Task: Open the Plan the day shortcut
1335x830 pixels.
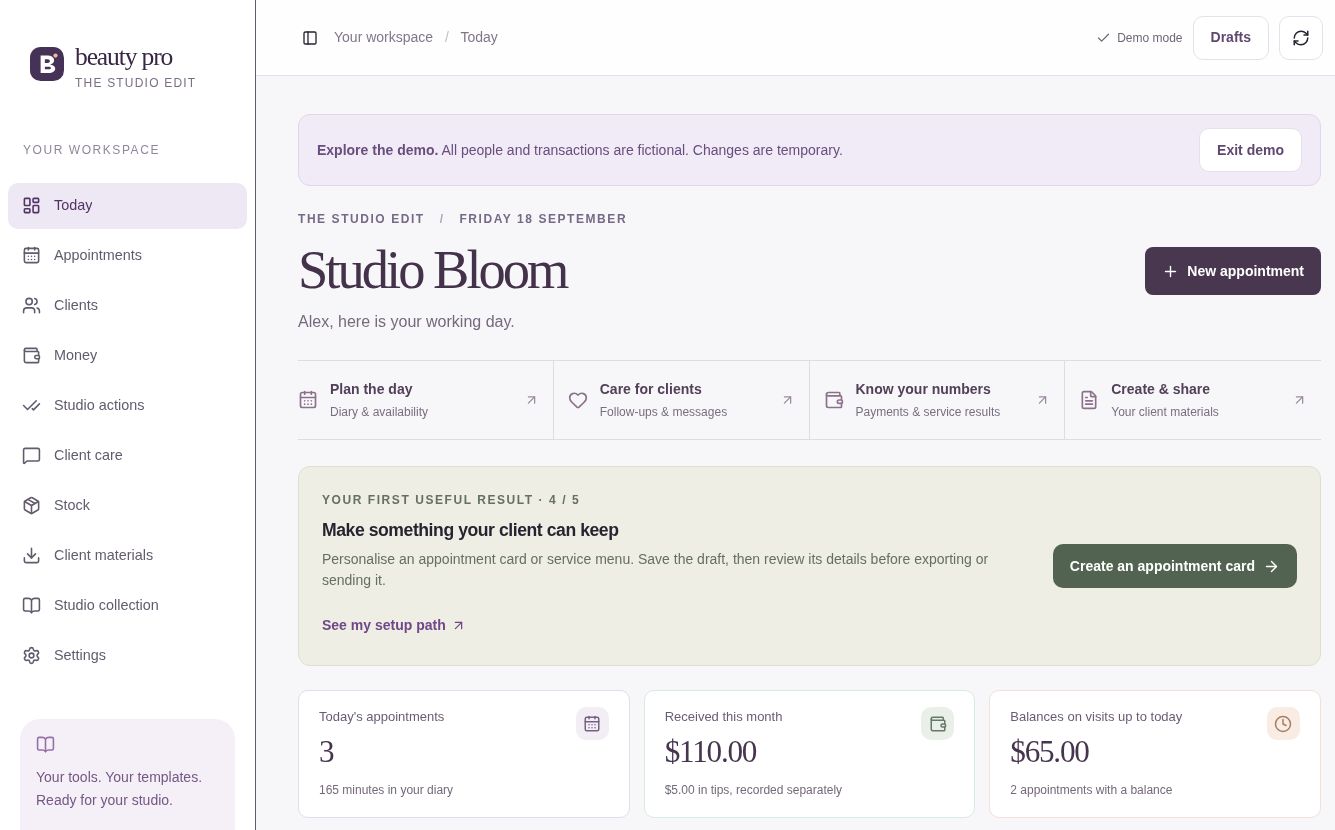Action: point(425,400)
